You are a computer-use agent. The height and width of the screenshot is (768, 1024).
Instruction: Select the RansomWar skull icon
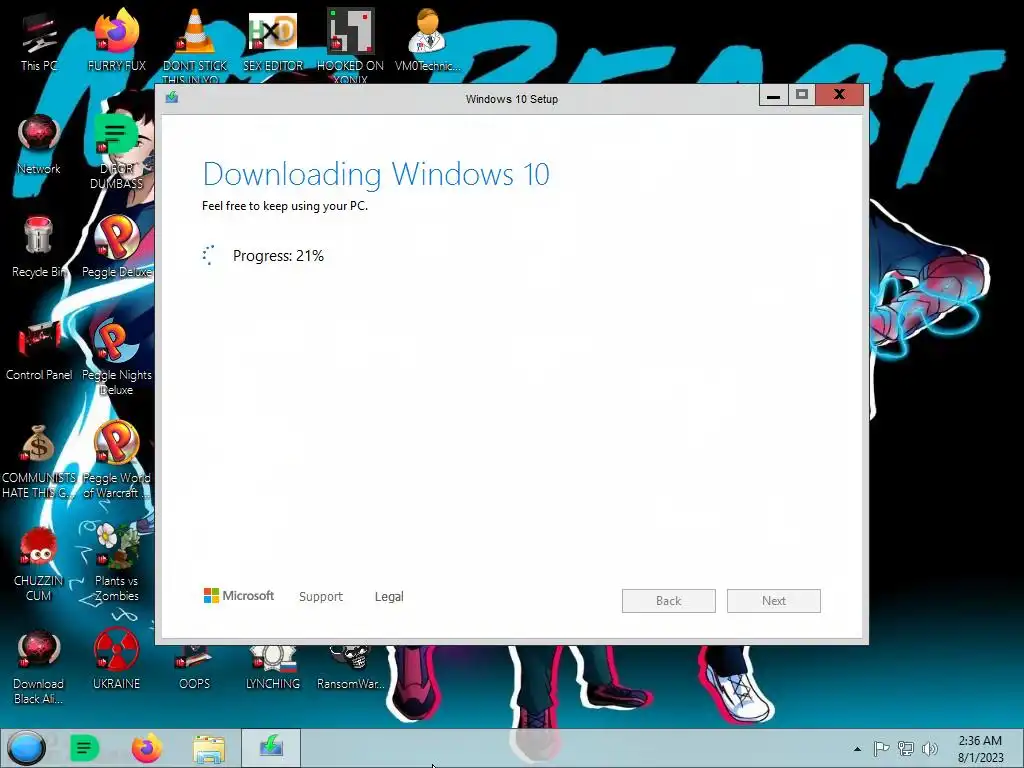pos(350,669)
